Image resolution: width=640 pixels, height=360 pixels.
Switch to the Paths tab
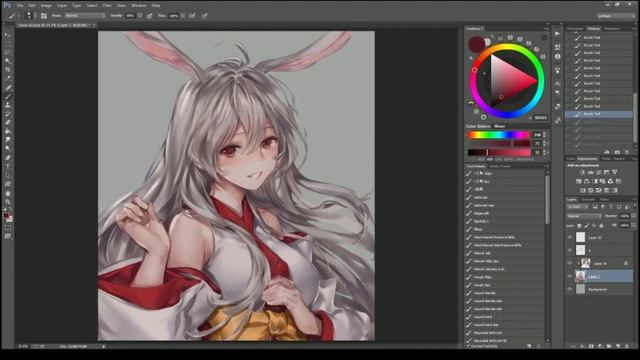point(604,199)
